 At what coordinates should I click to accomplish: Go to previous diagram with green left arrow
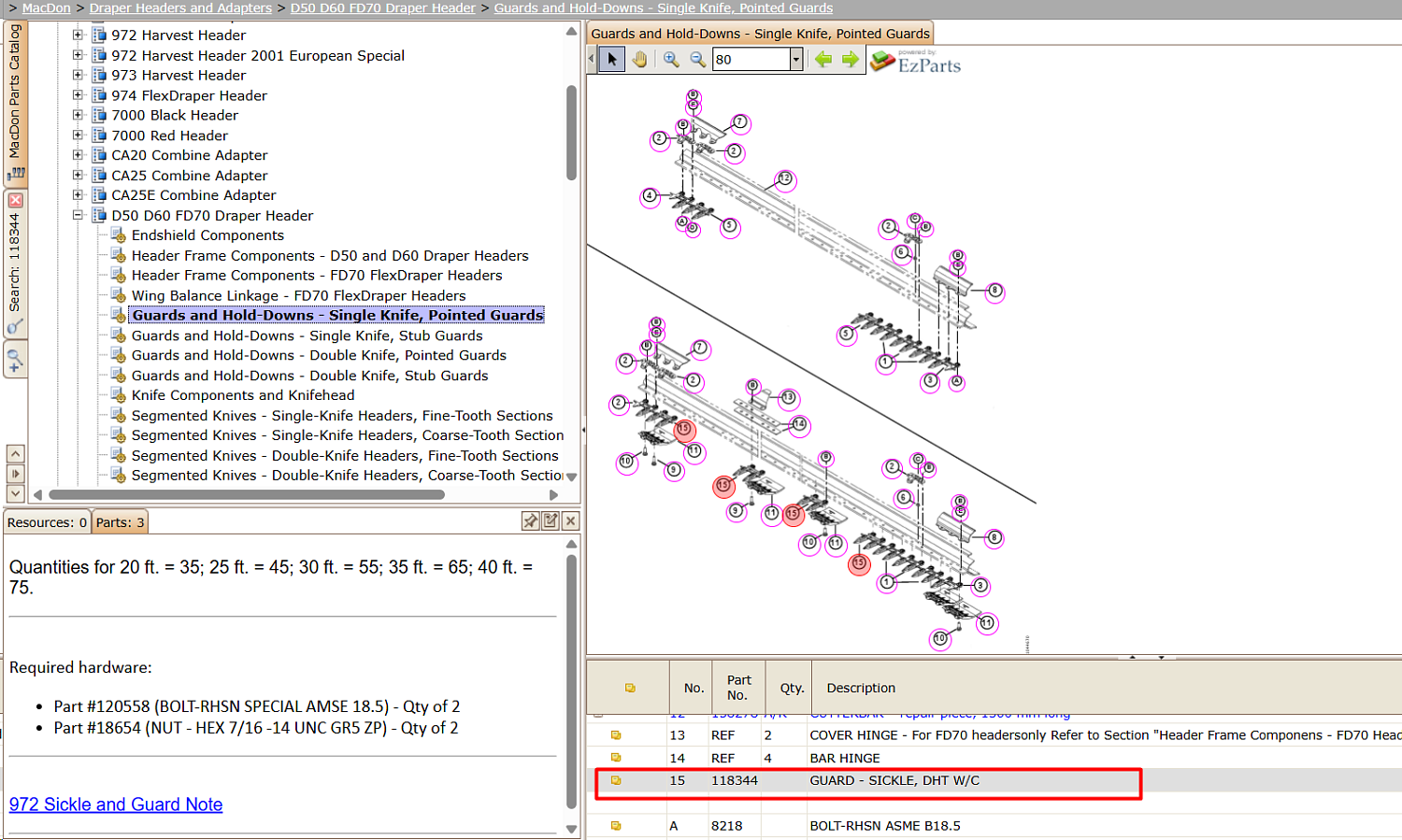pyautogui.click(x=823, y=60)
